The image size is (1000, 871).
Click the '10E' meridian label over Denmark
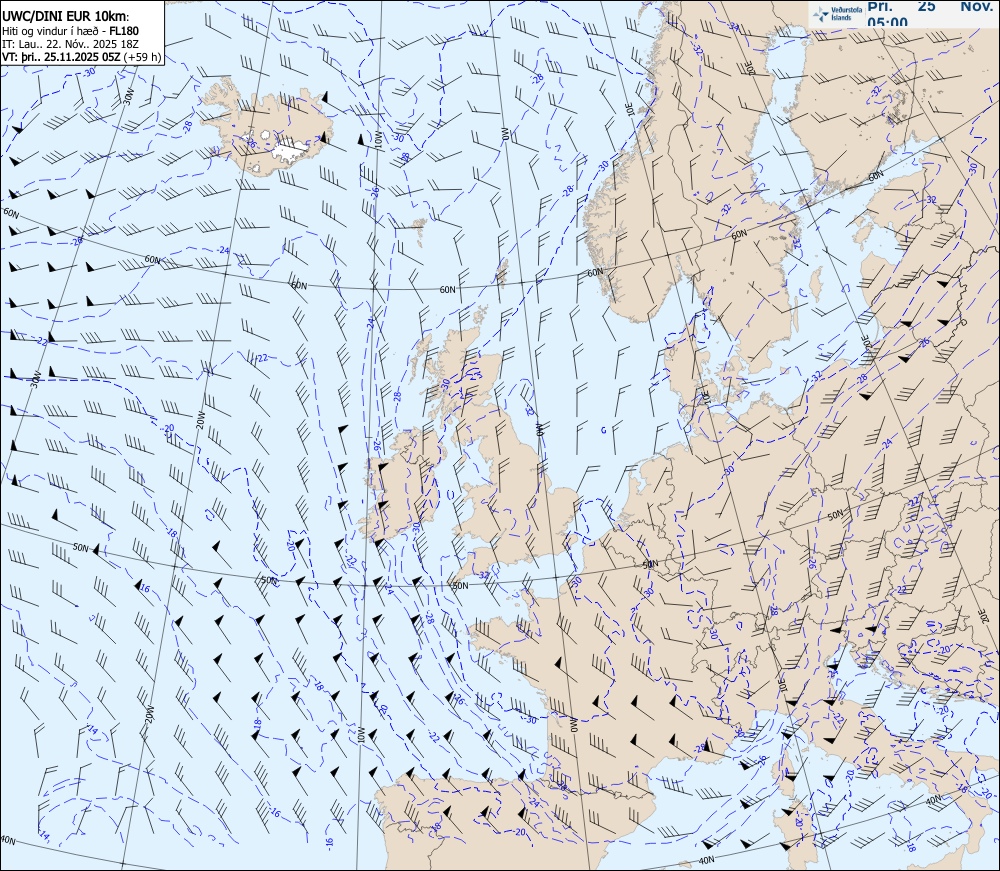(705, 395)
